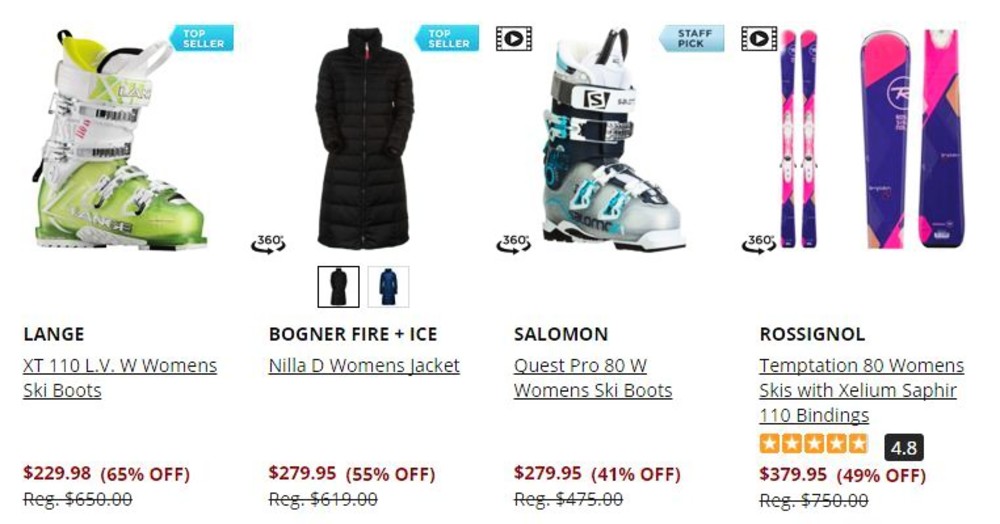Open XT 110 L.V. W Womens Ski Boots link
This screenshot has width=1000, height=524.
120,378
